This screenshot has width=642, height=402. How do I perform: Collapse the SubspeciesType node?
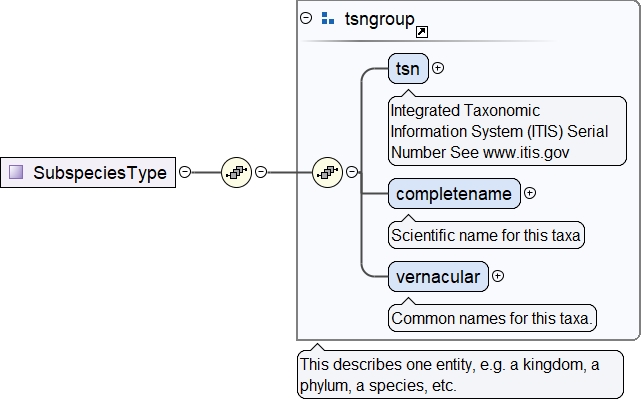point(185,172)
